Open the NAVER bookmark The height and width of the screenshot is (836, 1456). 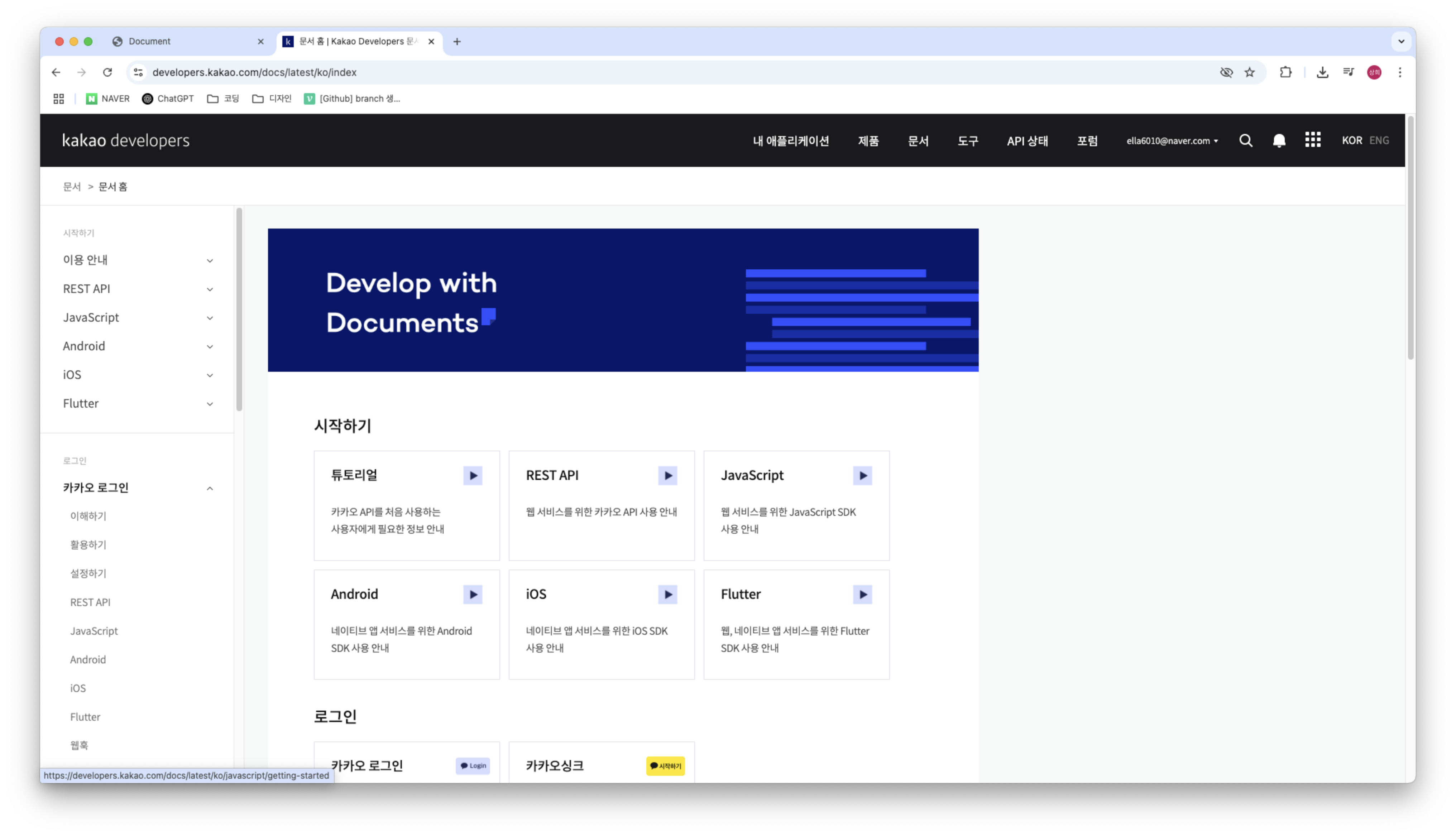pyautogui.click(x=108, y=99)
